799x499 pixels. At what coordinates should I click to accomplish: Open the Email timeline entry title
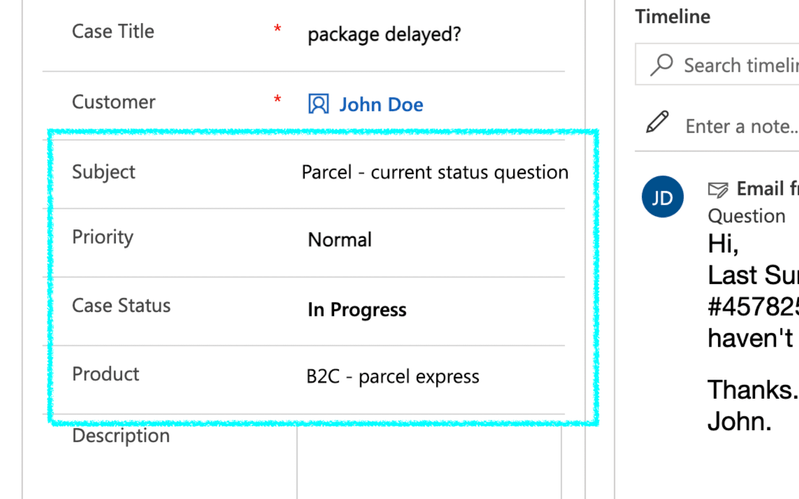766,189
